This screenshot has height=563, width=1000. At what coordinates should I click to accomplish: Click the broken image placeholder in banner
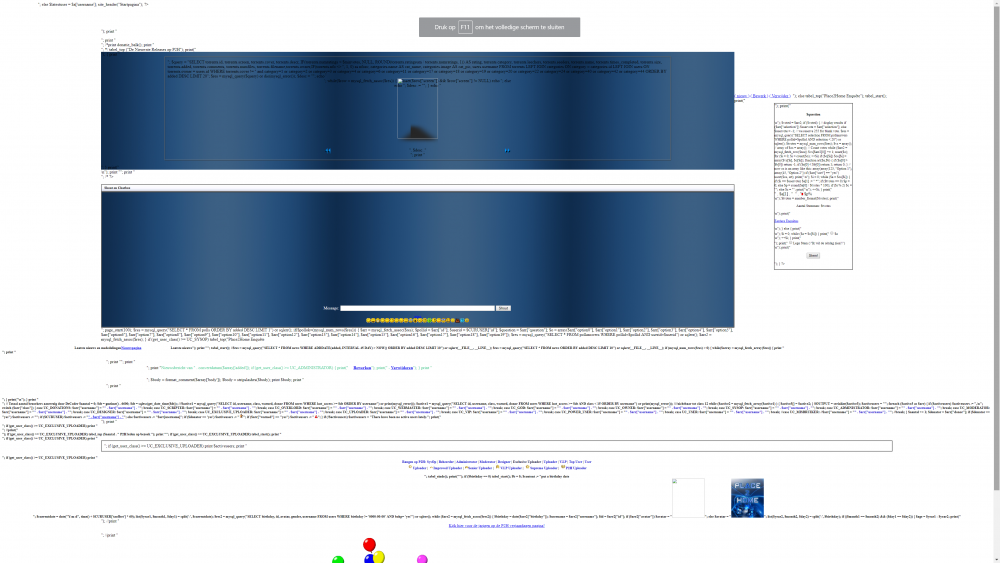(x=417, y=109)
